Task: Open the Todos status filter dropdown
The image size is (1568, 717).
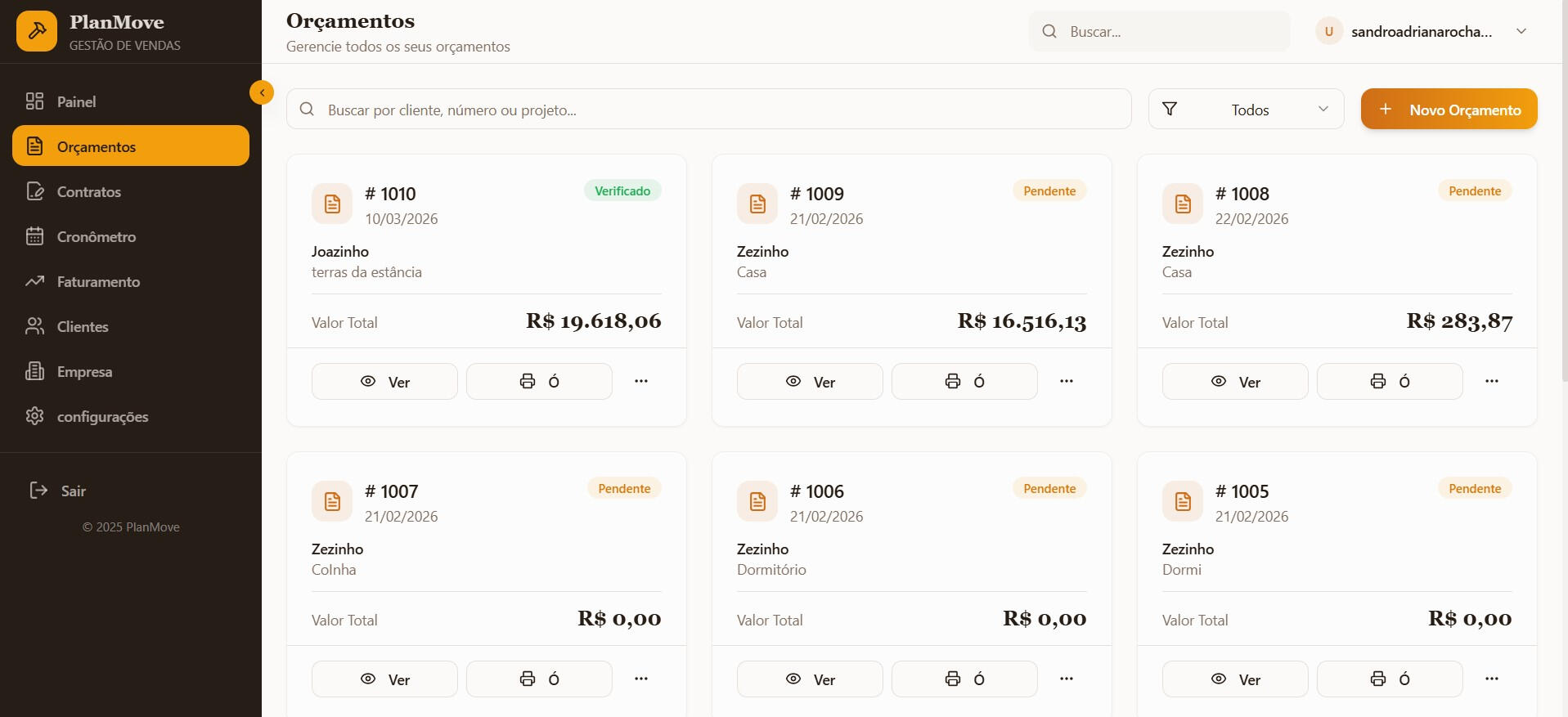Action: point(1246,110)
